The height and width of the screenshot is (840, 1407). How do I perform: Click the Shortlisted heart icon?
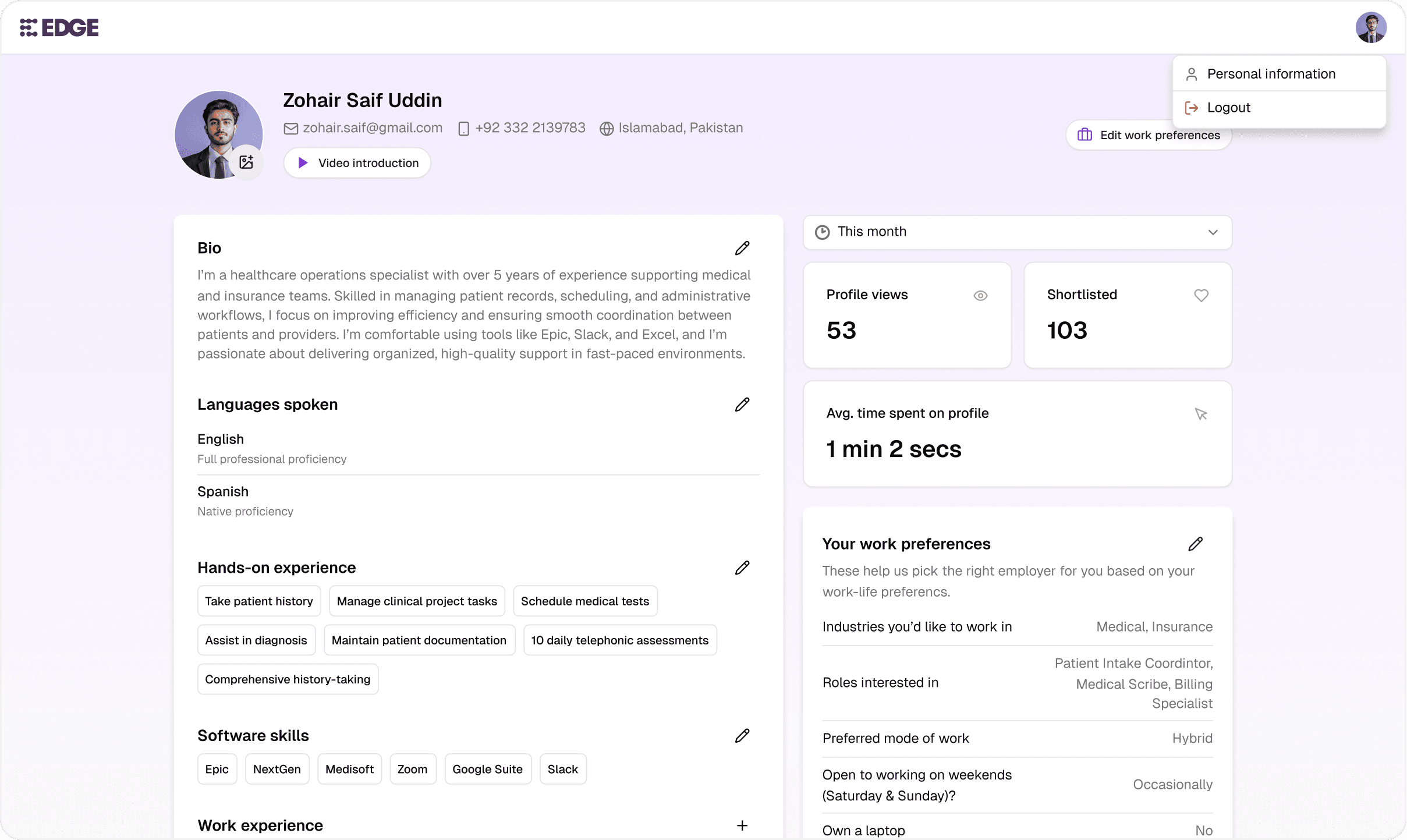click(x=1201, y=295)
